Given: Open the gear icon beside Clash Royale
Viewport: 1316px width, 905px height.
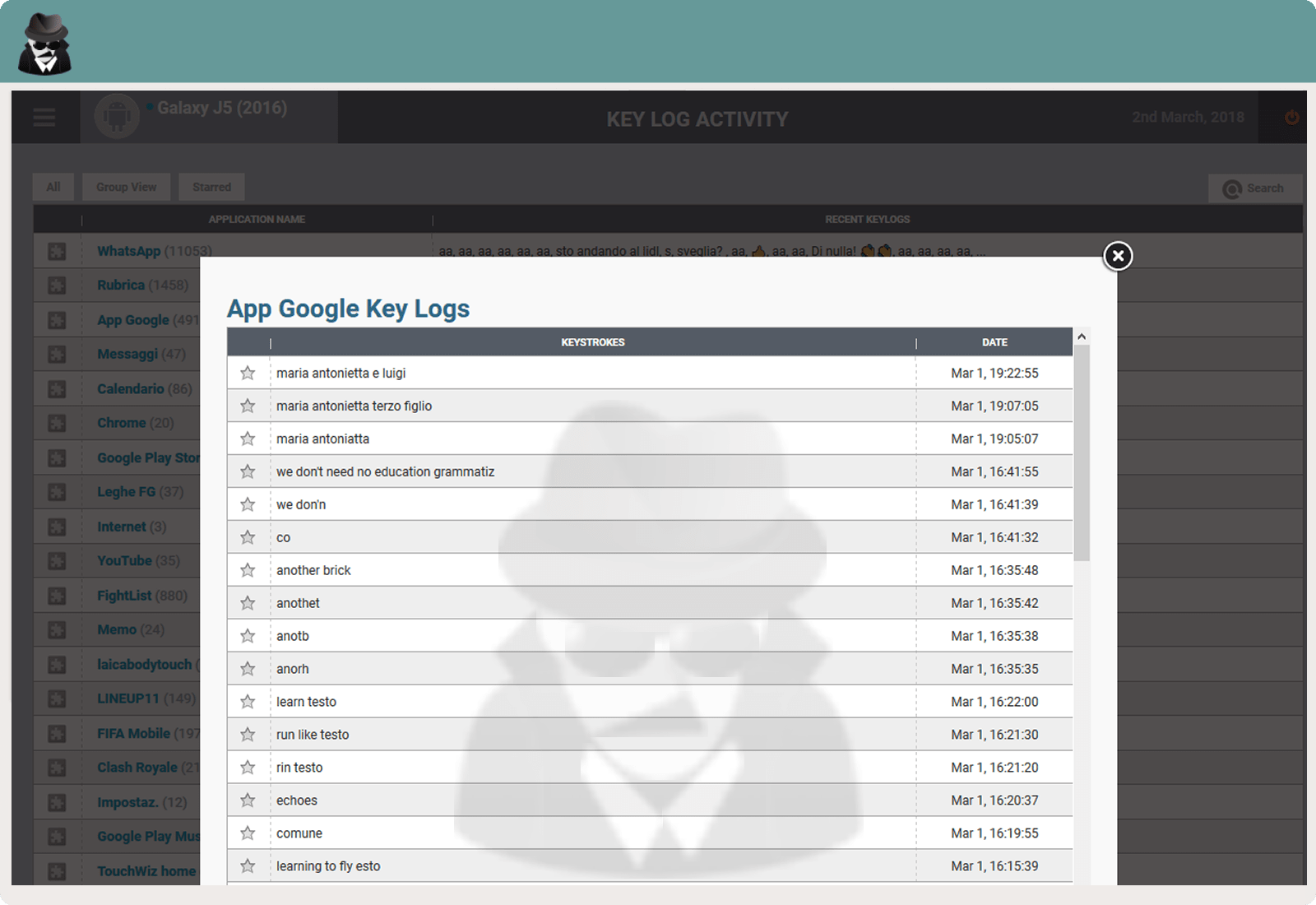Looking at the screenshot, I should 56,767.
